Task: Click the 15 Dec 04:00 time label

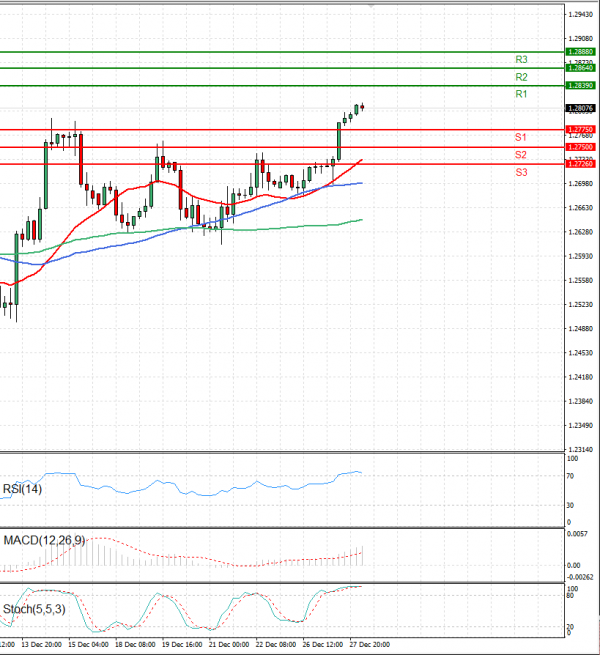Action: pos(88,645)
